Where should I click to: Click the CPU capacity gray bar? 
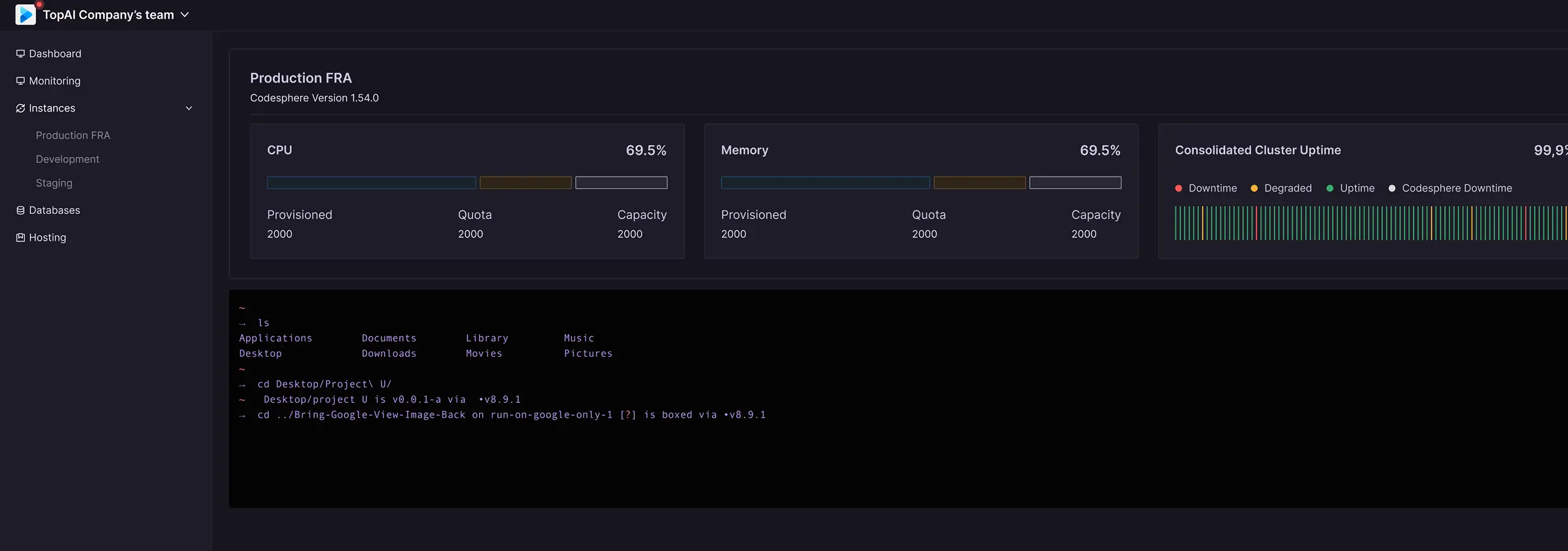click(x=621, y=182)
